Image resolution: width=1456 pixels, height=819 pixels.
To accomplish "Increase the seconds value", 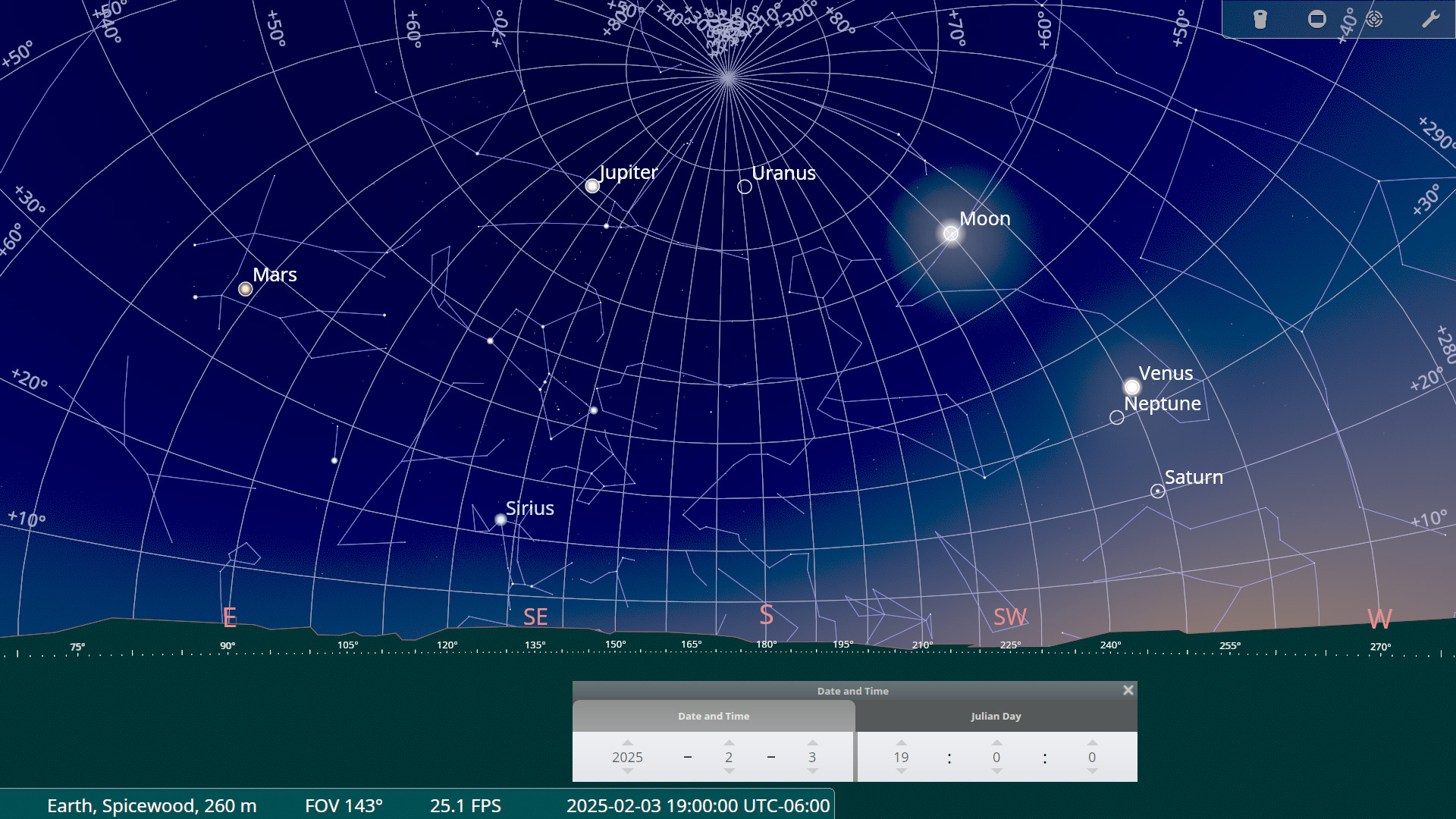I will (x=1092, y=743).
